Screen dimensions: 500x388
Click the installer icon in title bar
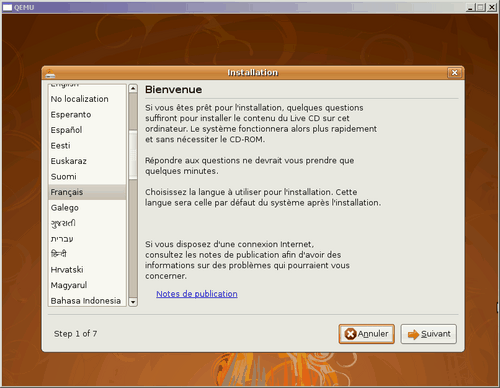(50, 73)
